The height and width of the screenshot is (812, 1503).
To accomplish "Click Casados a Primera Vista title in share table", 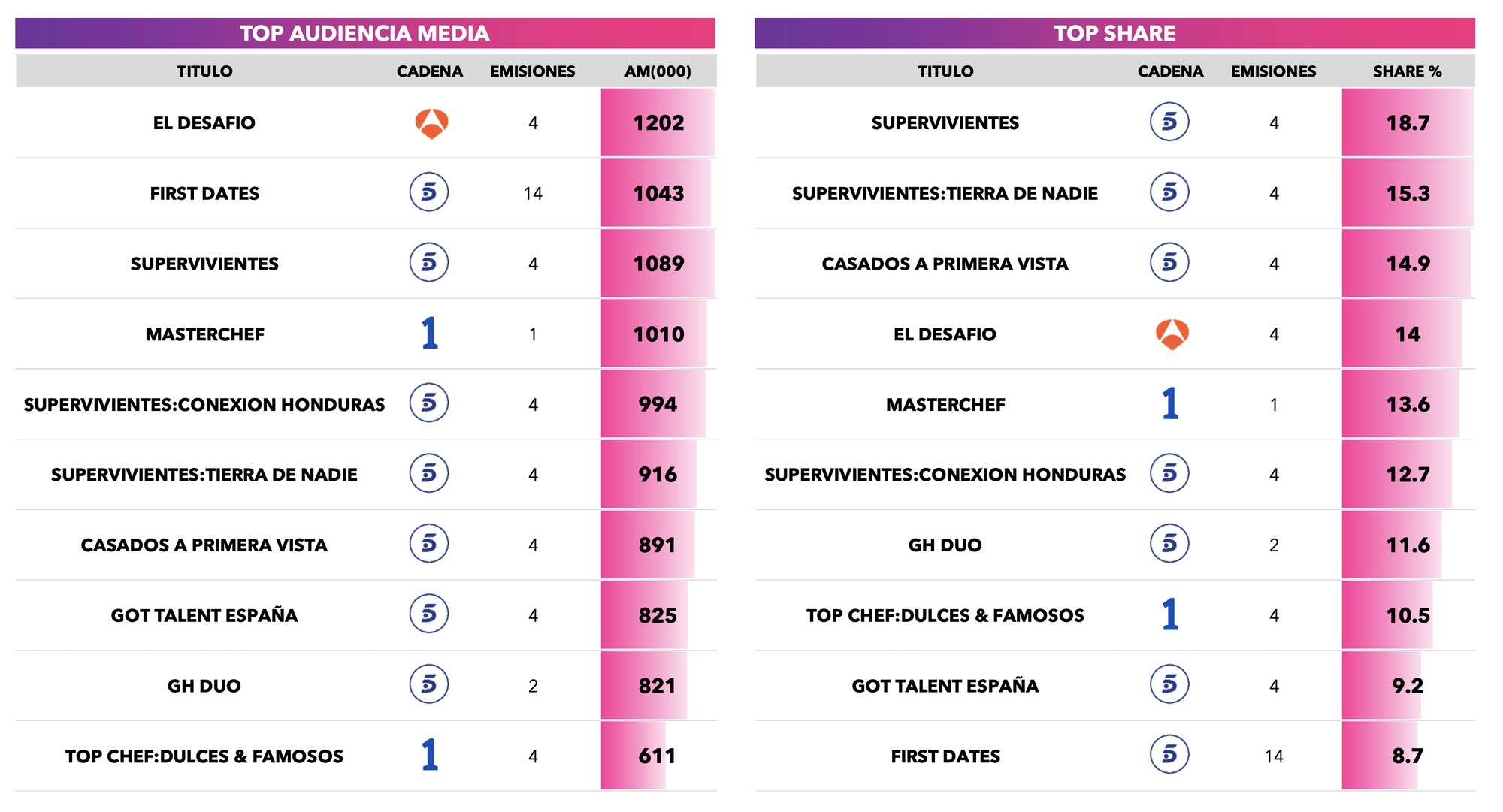I will click(x=945, y=264).
